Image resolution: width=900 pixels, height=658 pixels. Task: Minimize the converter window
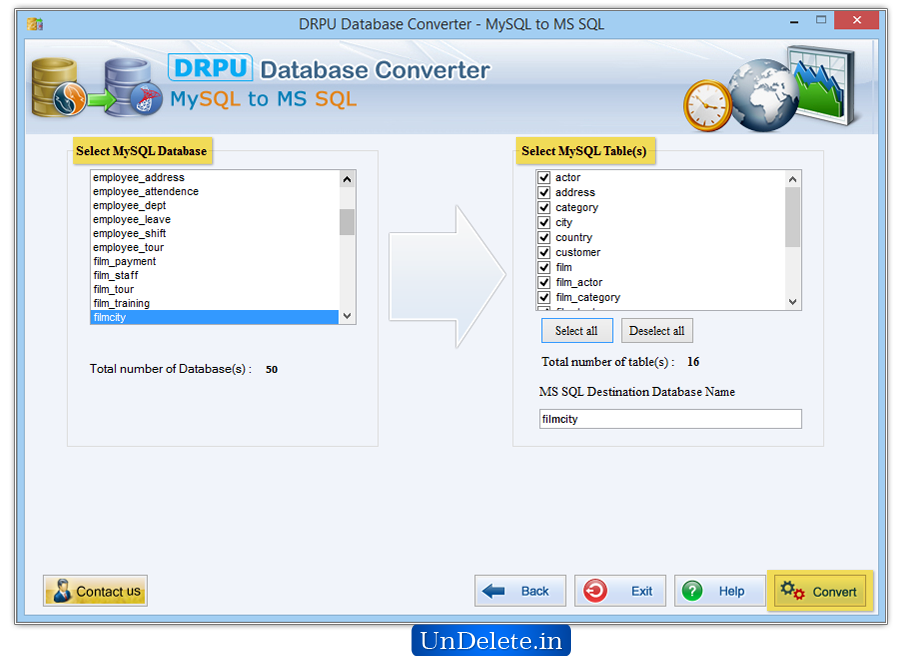[x=794, y=21]
